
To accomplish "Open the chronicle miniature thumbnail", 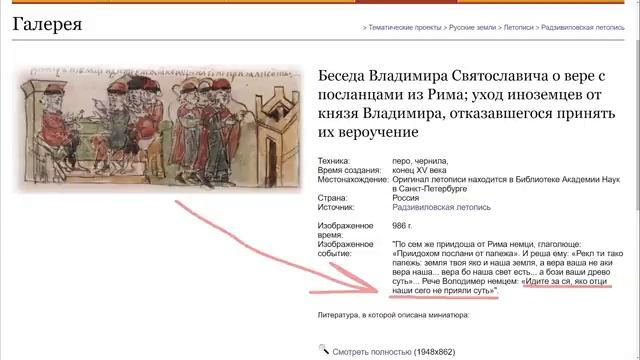I will tap(160, 128).
